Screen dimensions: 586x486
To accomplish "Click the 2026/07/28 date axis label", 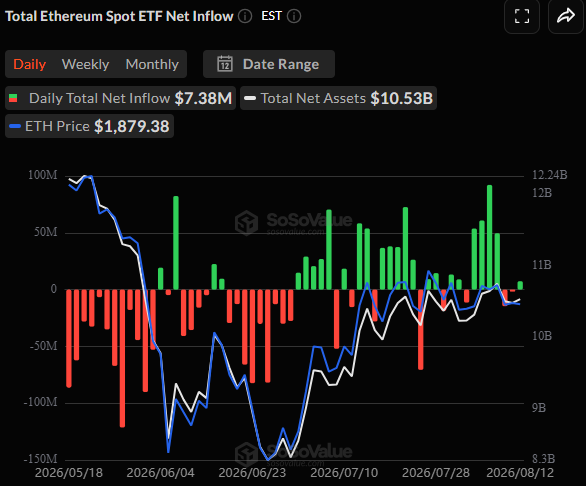I will pyautogui.click(x=436, y=473).
